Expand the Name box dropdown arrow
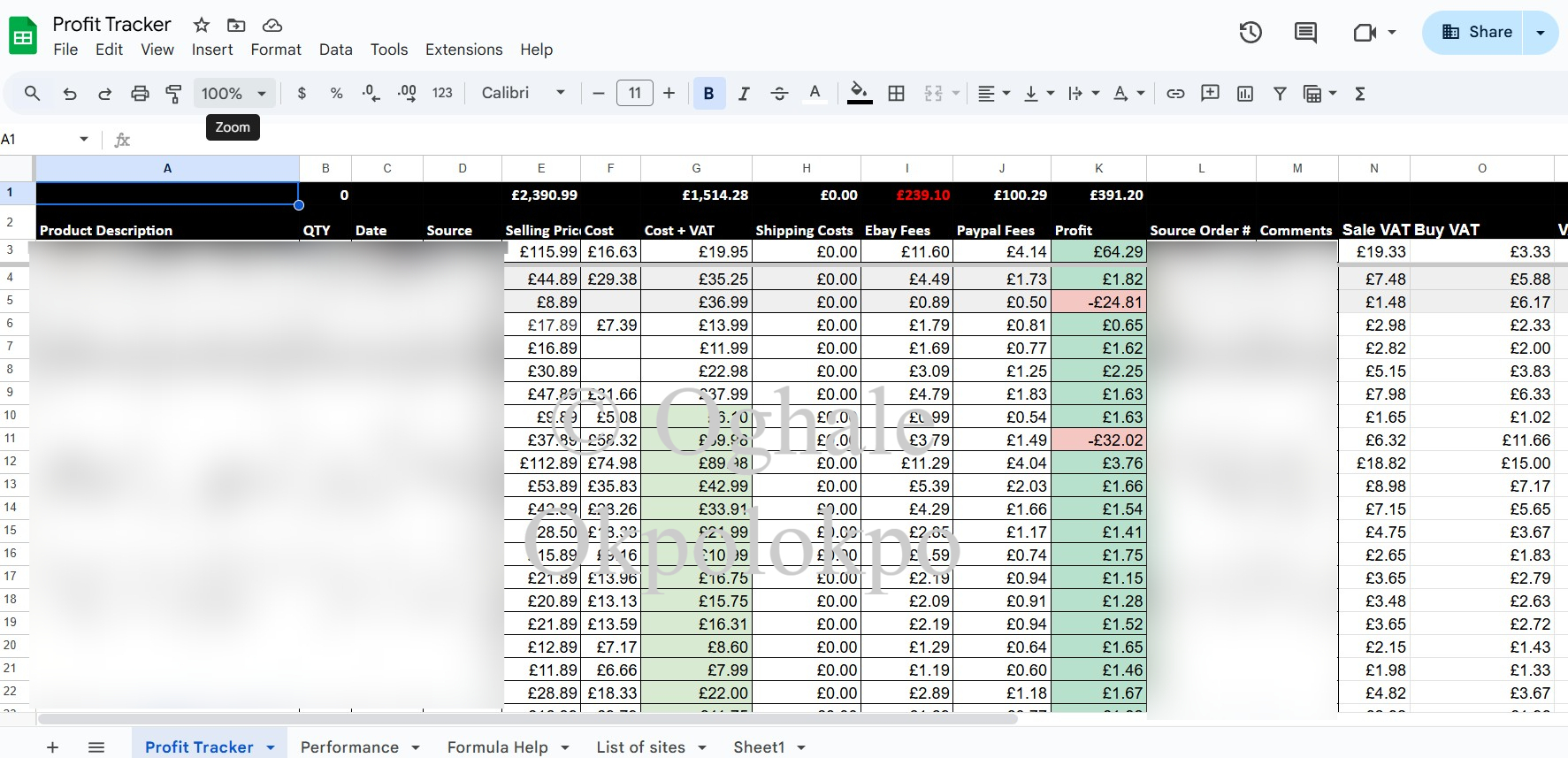The height and width of the screenshot is (758, 1568). pos(84,139)
